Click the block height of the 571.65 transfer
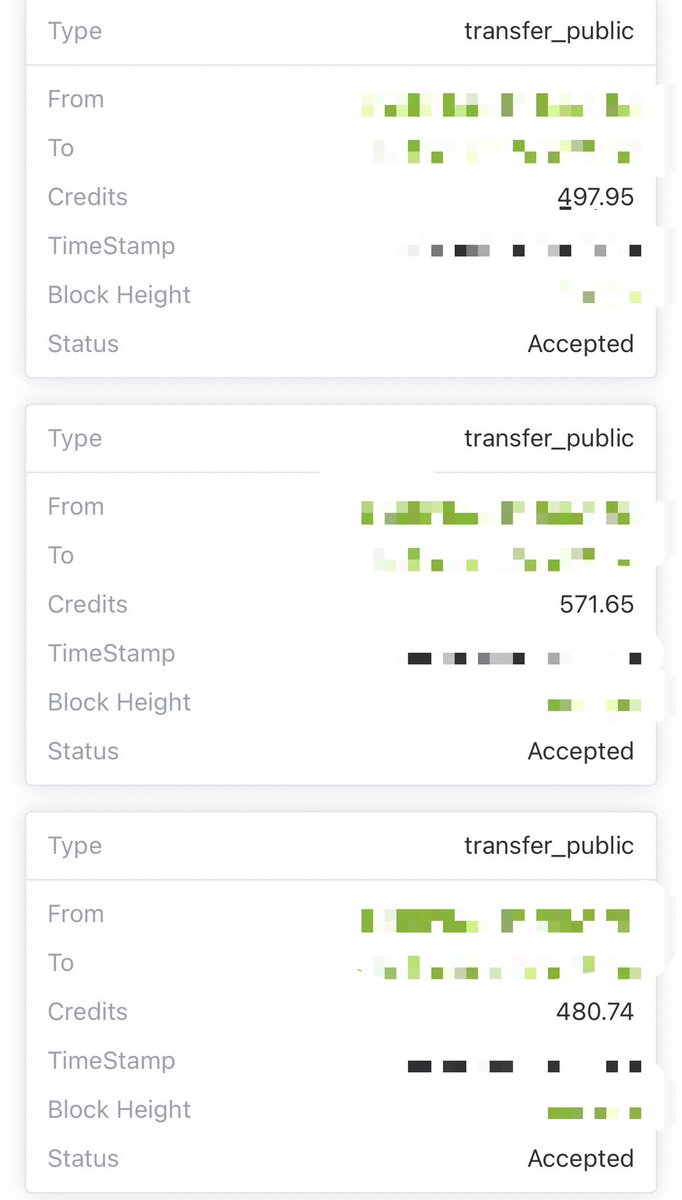This screenshot has width=682, height=1200. pos(595,705)
